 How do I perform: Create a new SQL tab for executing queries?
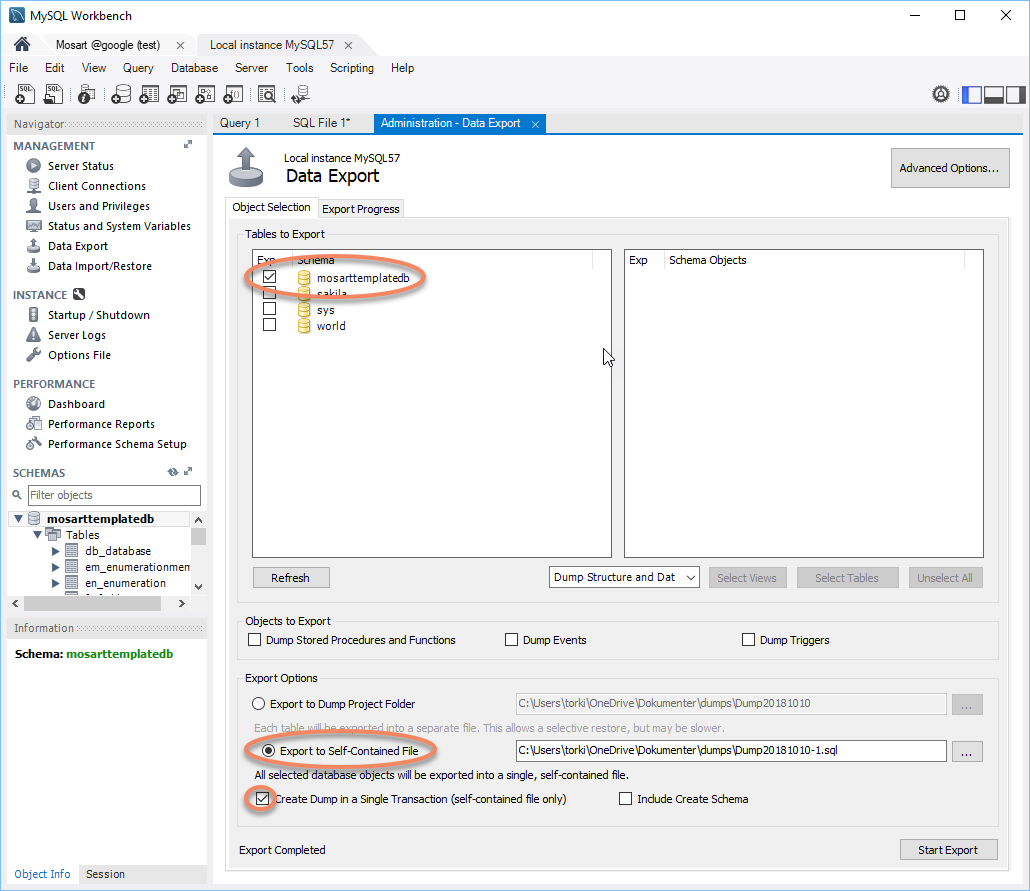[x=24, y=93]
